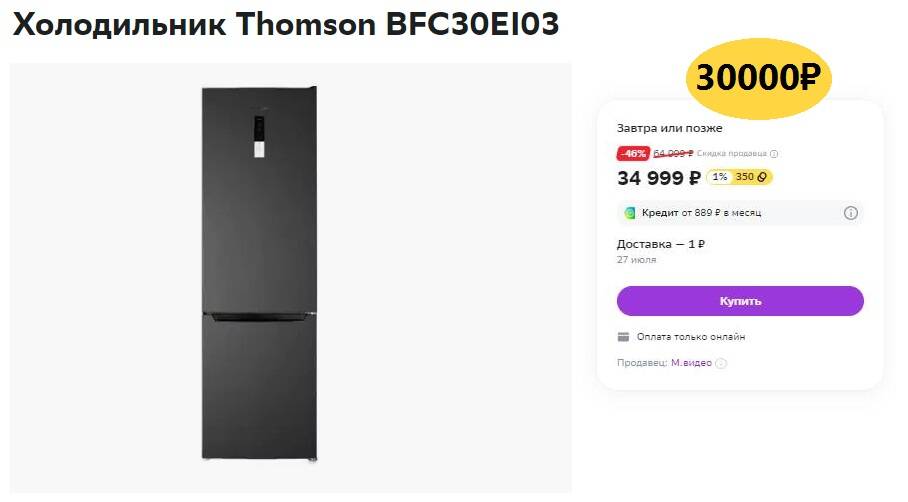Click the Завтра или позже delivery label
Image resolution: width=908 pixels, height=502 pixels.
(x=669, y=128)
